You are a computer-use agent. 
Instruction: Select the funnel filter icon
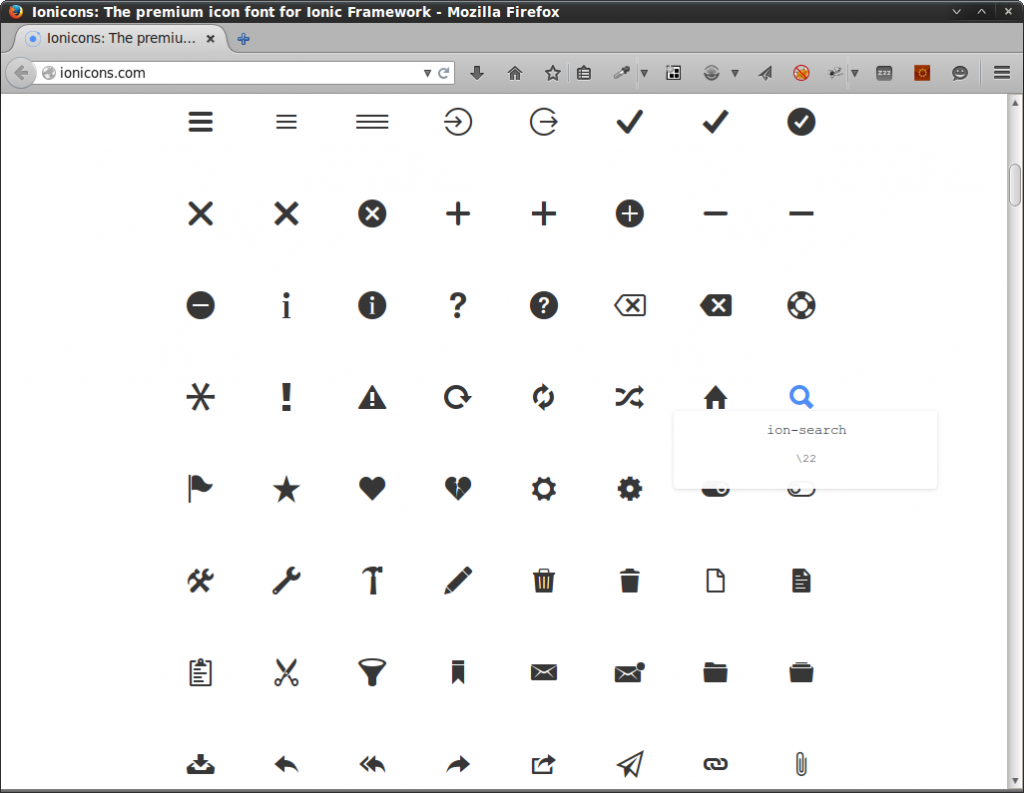pos(372,672)
